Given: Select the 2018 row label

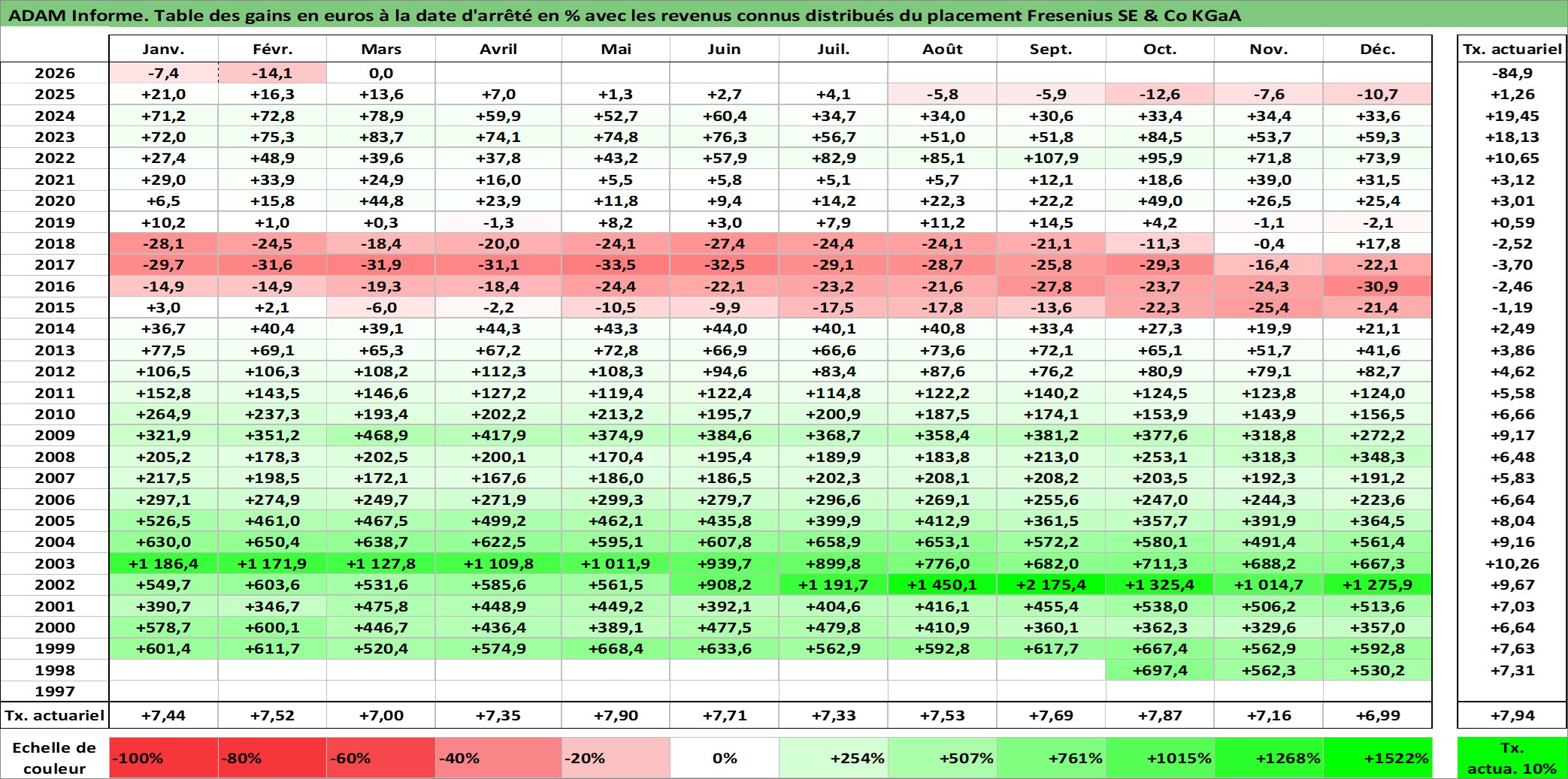Looking at the screenshot, I should [55, 243].
